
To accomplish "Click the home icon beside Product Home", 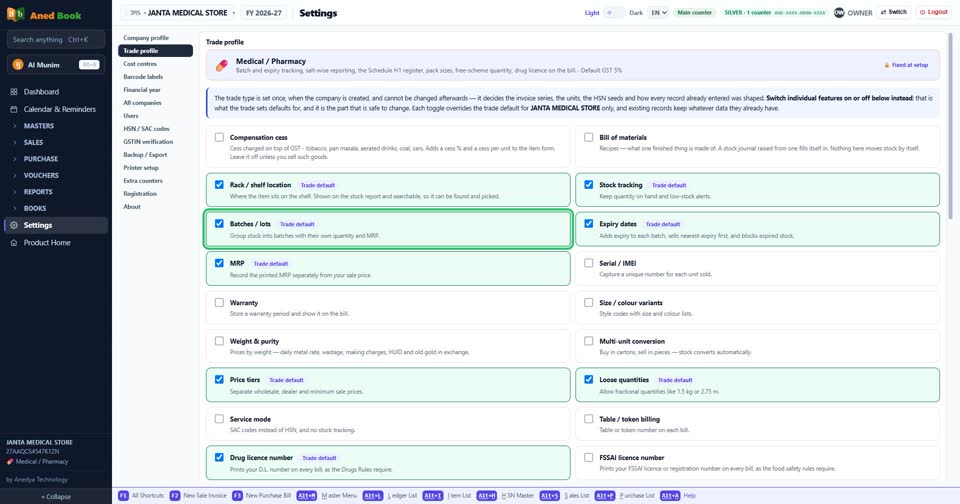I will (x=14, y=243).
